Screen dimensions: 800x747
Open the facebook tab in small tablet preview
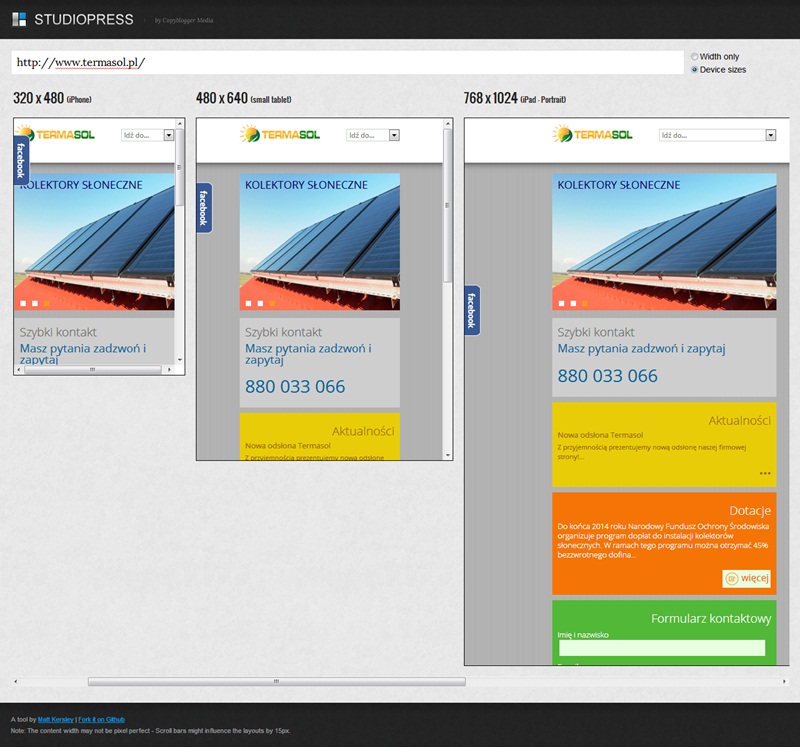(x=203, y=208)
